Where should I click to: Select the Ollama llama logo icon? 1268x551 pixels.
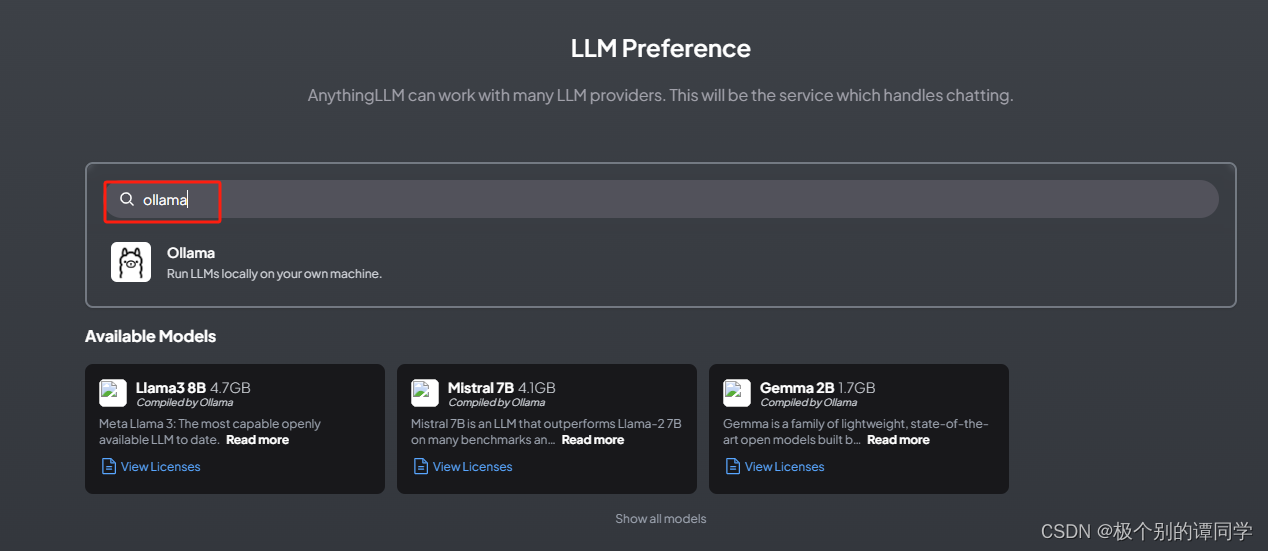point(131,262)
